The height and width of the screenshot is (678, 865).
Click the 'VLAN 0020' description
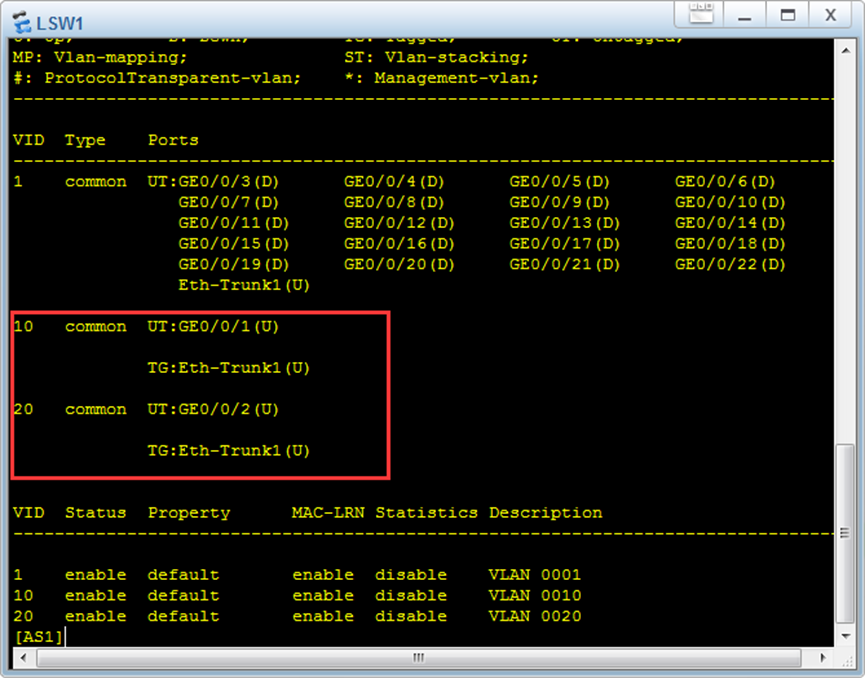535,616
